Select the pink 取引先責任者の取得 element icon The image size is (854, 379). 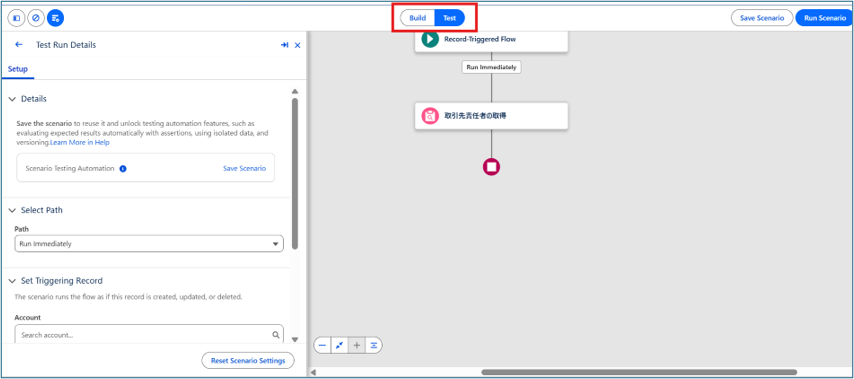[x=430, y=115]
